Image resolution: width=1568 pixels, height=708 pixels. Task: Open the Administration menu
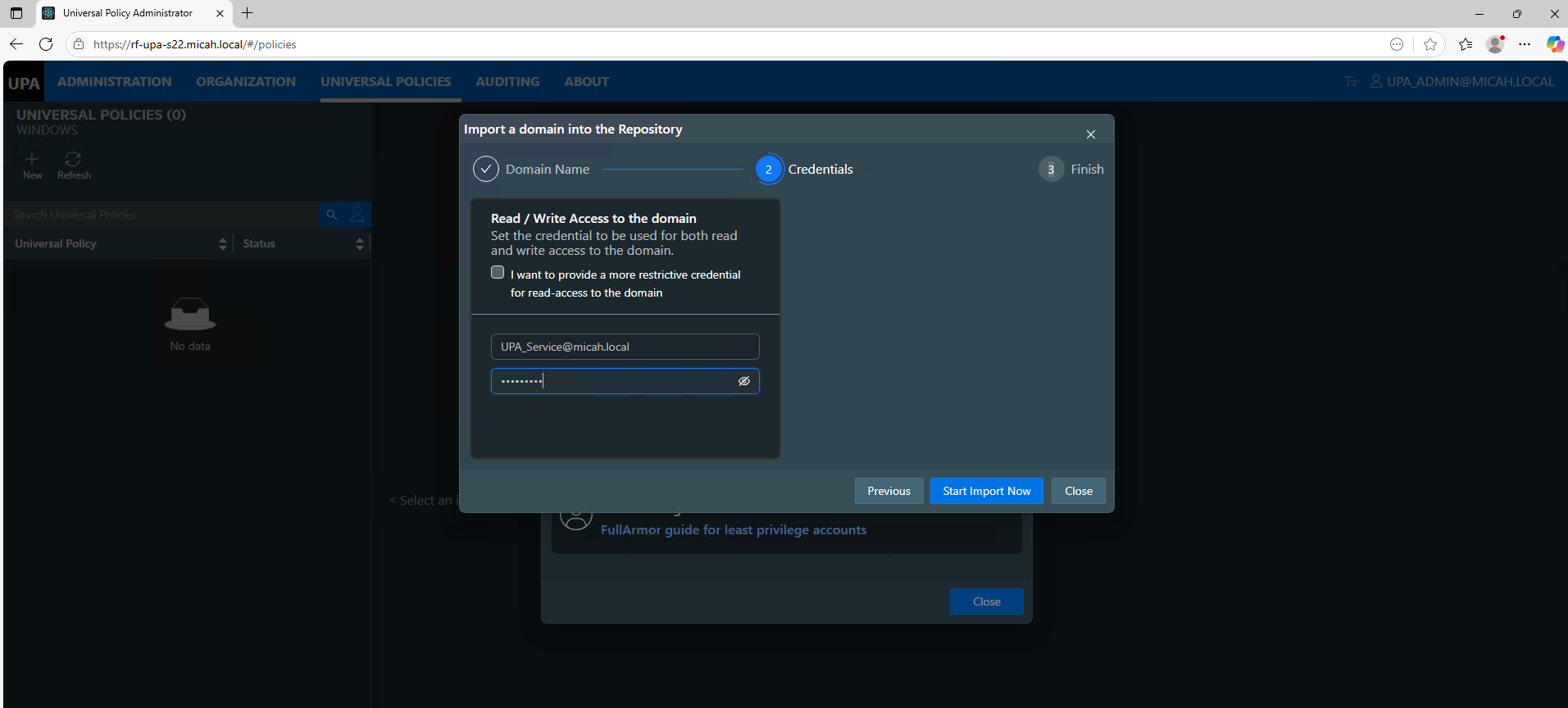pyautogui.click(x=115, y=82)
